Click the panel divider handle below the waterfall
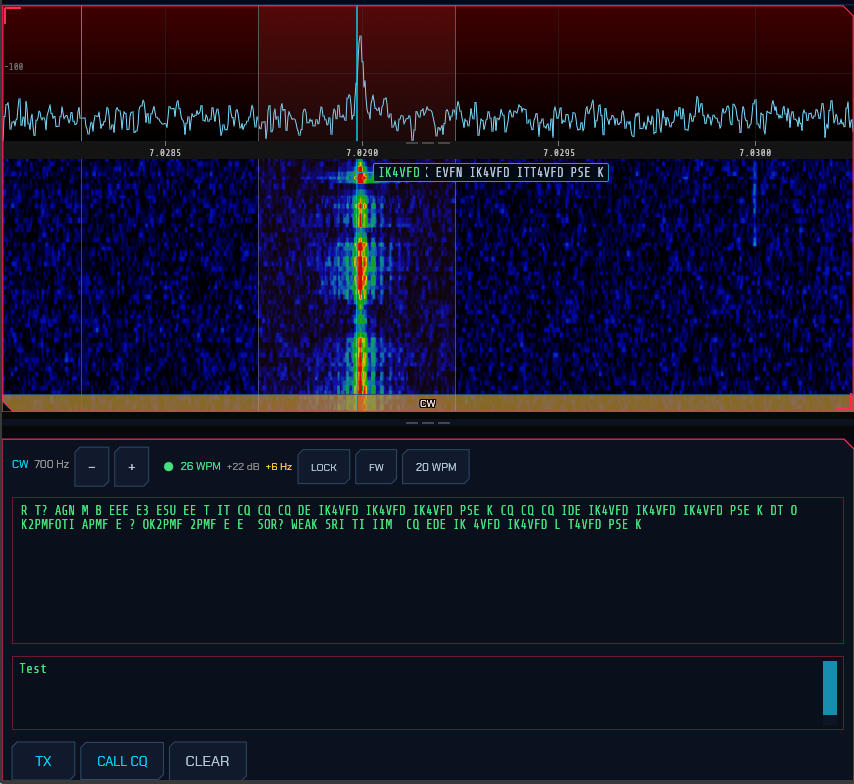Image resolution: width=854 pixels, height=784 pixels. (428, 423)
